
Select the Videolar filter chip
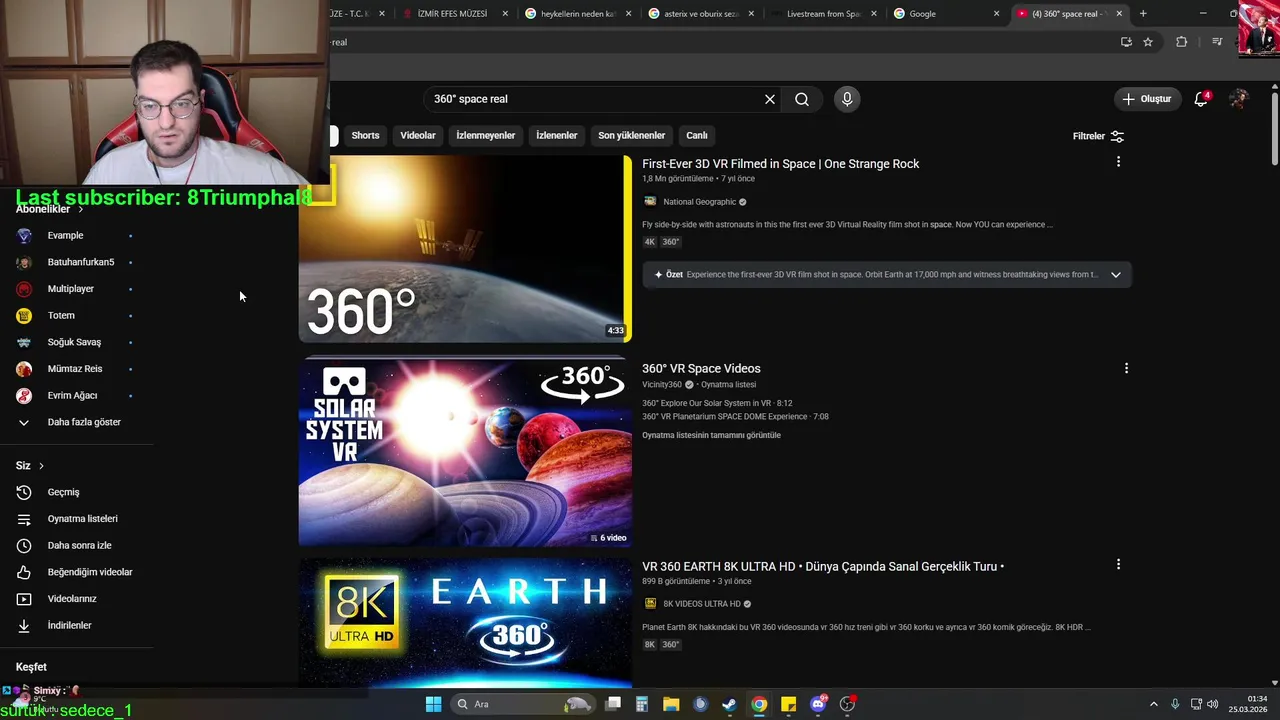[x=418, y=135]
